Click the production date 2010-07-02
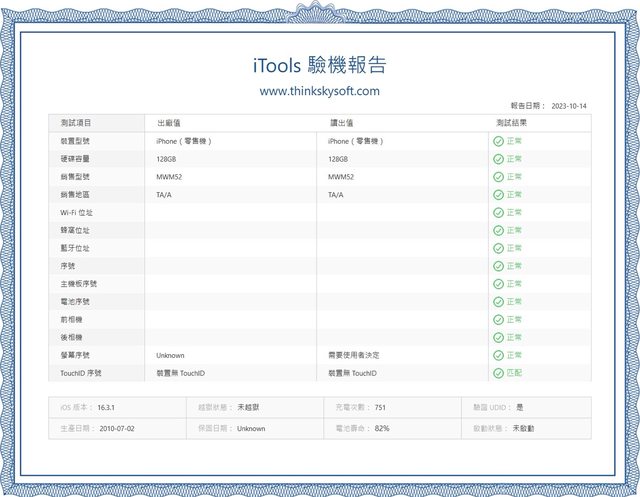 coord(117,428)
